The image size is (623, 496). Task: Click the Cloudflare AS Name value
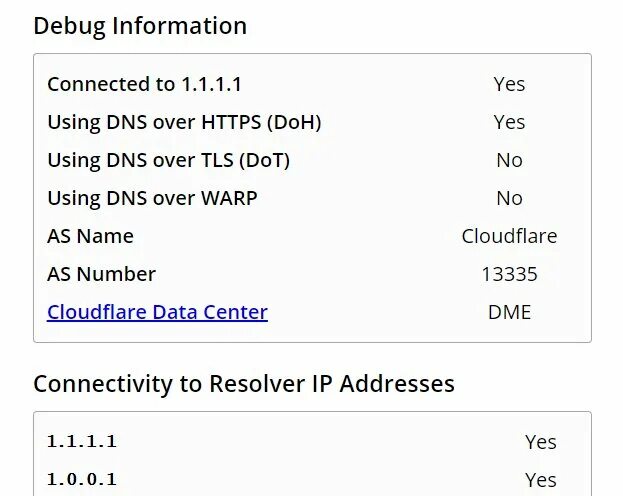[x=509, y=236]
